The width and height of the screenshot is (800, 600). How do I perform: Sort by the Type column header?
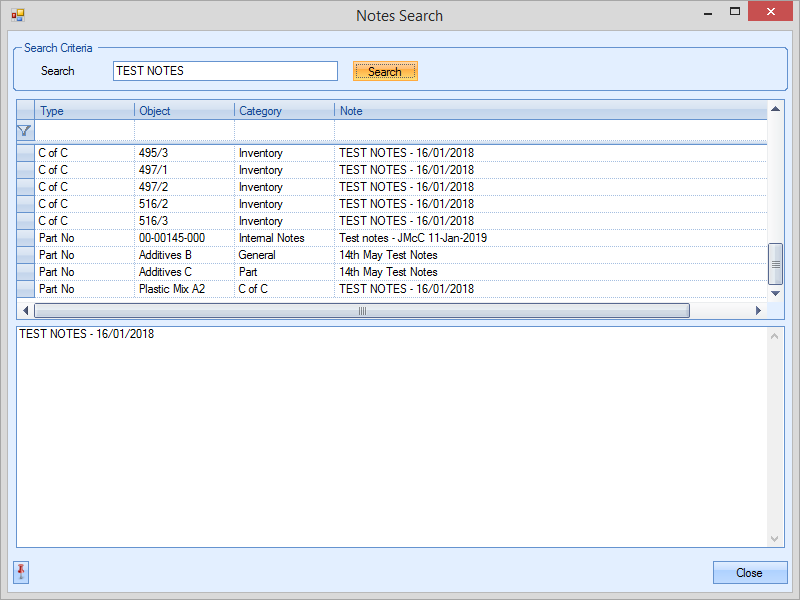[84, 111]
